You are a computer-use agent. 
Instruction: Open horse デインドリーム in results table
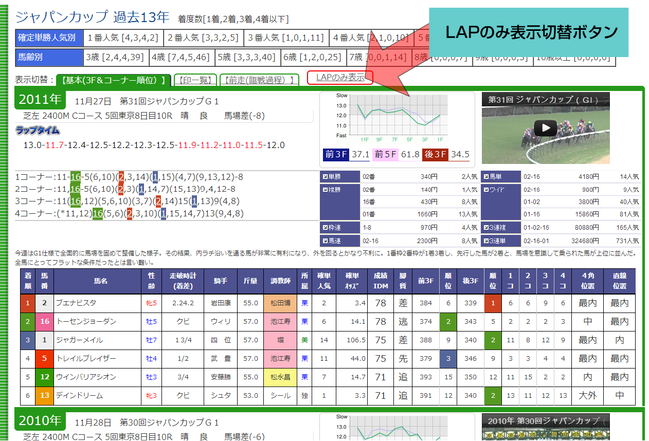click(79, 395)
